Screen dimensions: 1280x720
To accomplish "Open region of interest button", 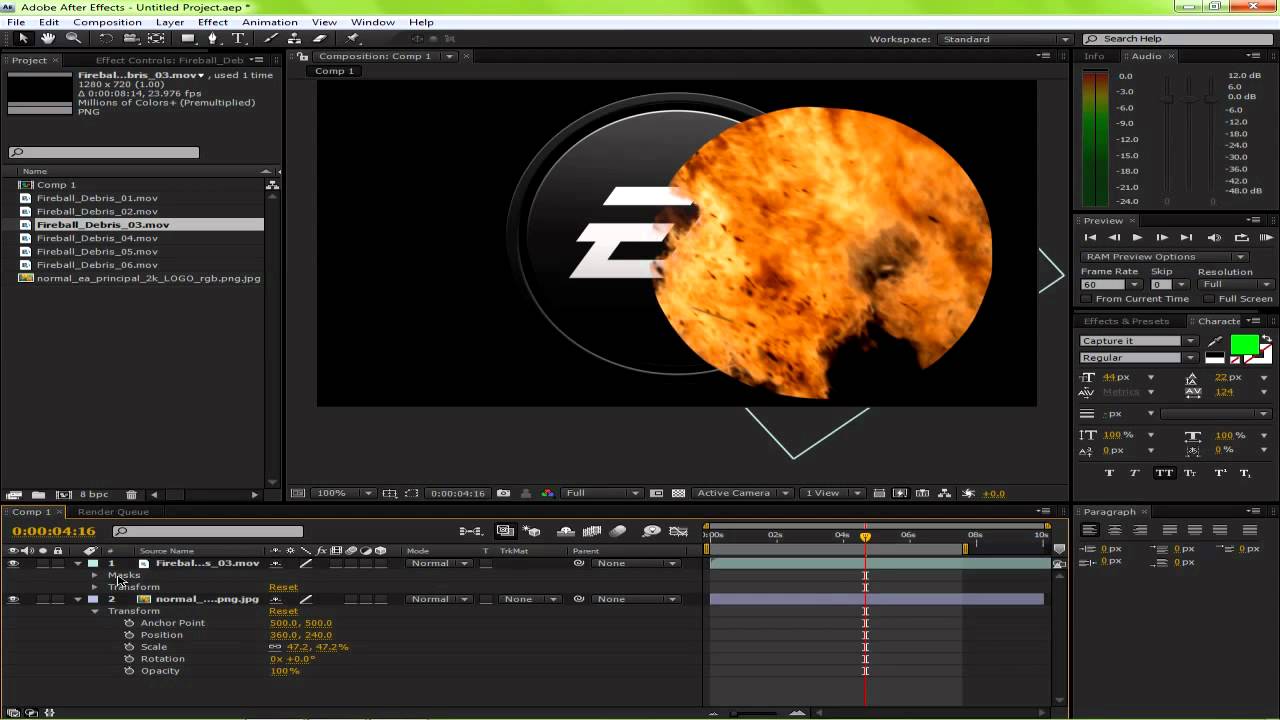I will (x=411, y=493).
